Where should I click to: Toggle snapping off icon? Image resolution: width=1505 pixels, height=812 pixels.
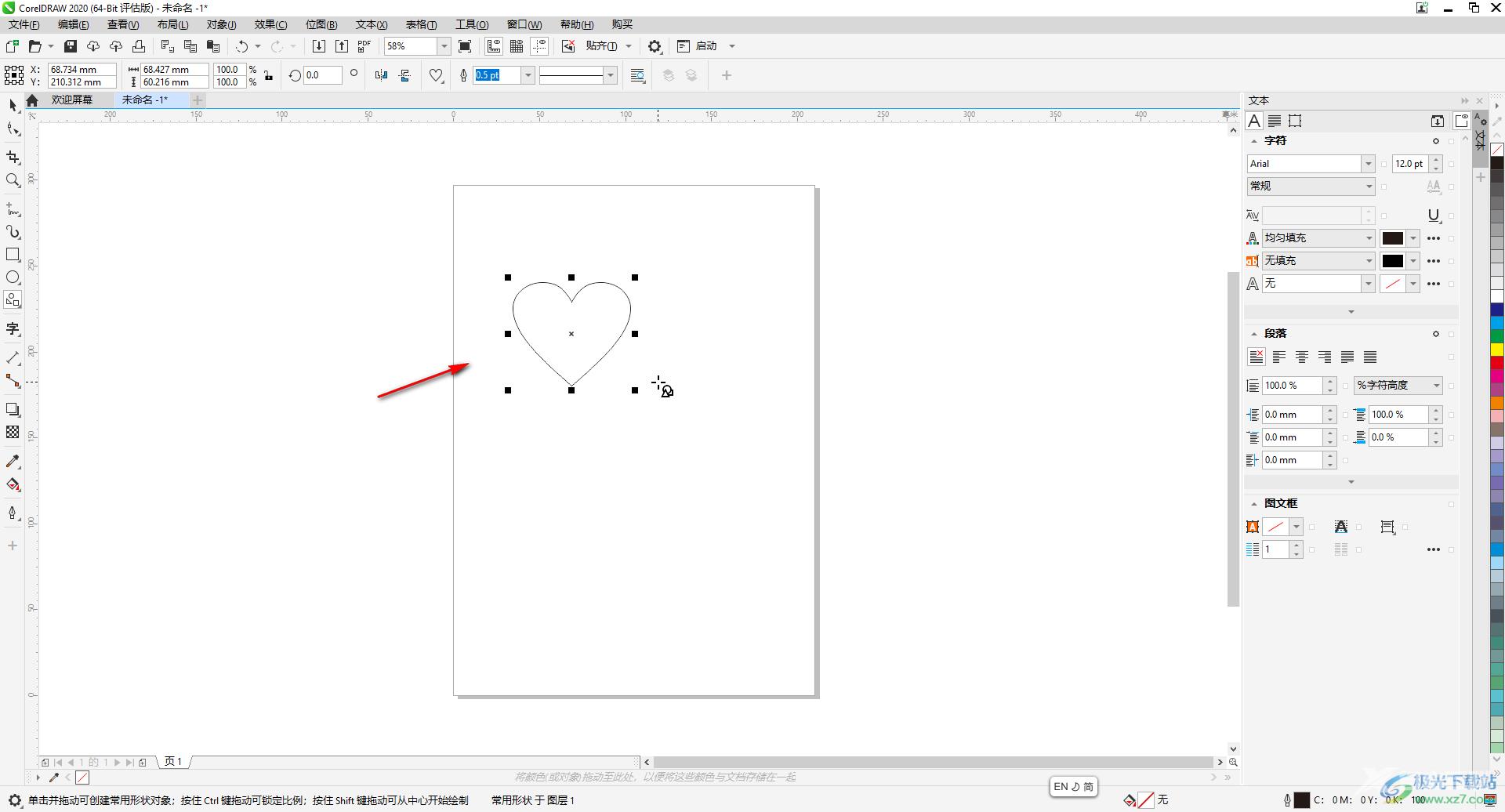click(x=568, y=46)
